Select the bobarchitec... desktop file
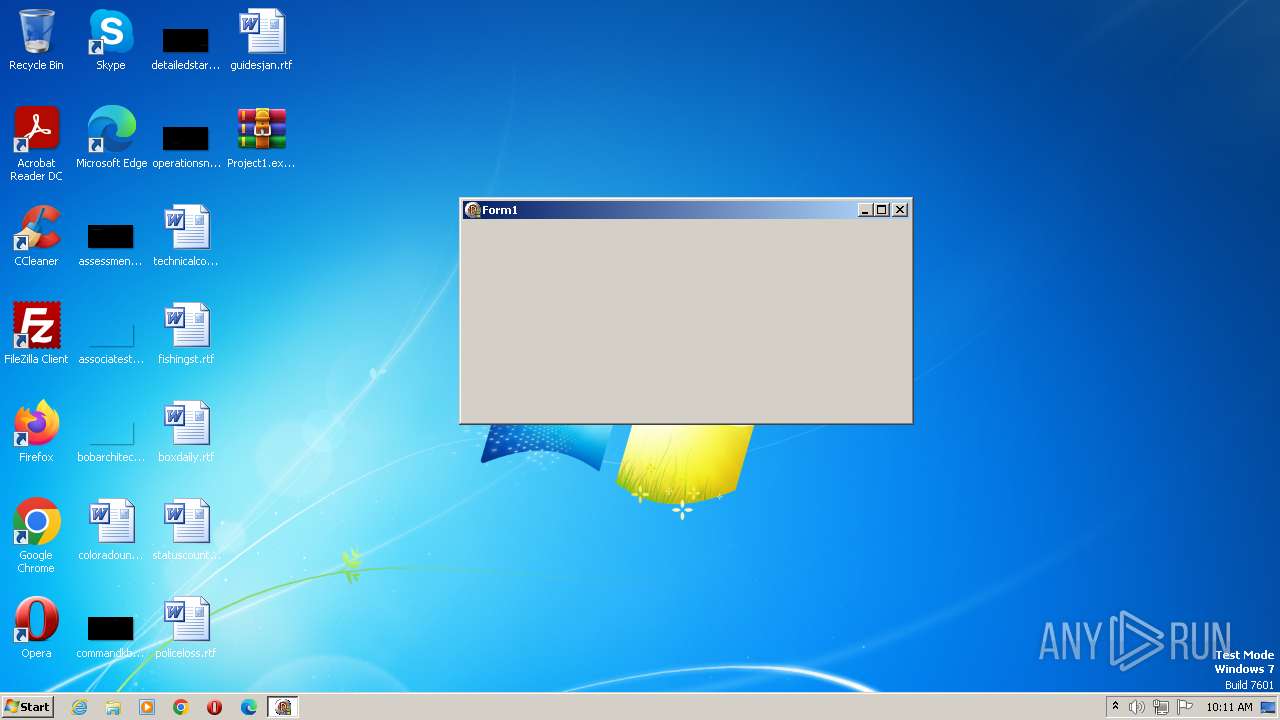This screenshot has height=720, width=1280. [111, 440]
